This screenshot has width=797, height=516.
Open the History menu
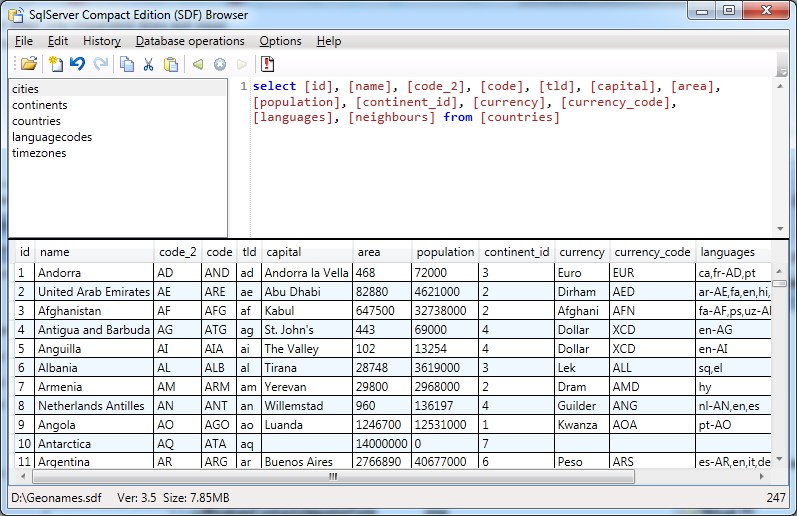tap(102, 41)
